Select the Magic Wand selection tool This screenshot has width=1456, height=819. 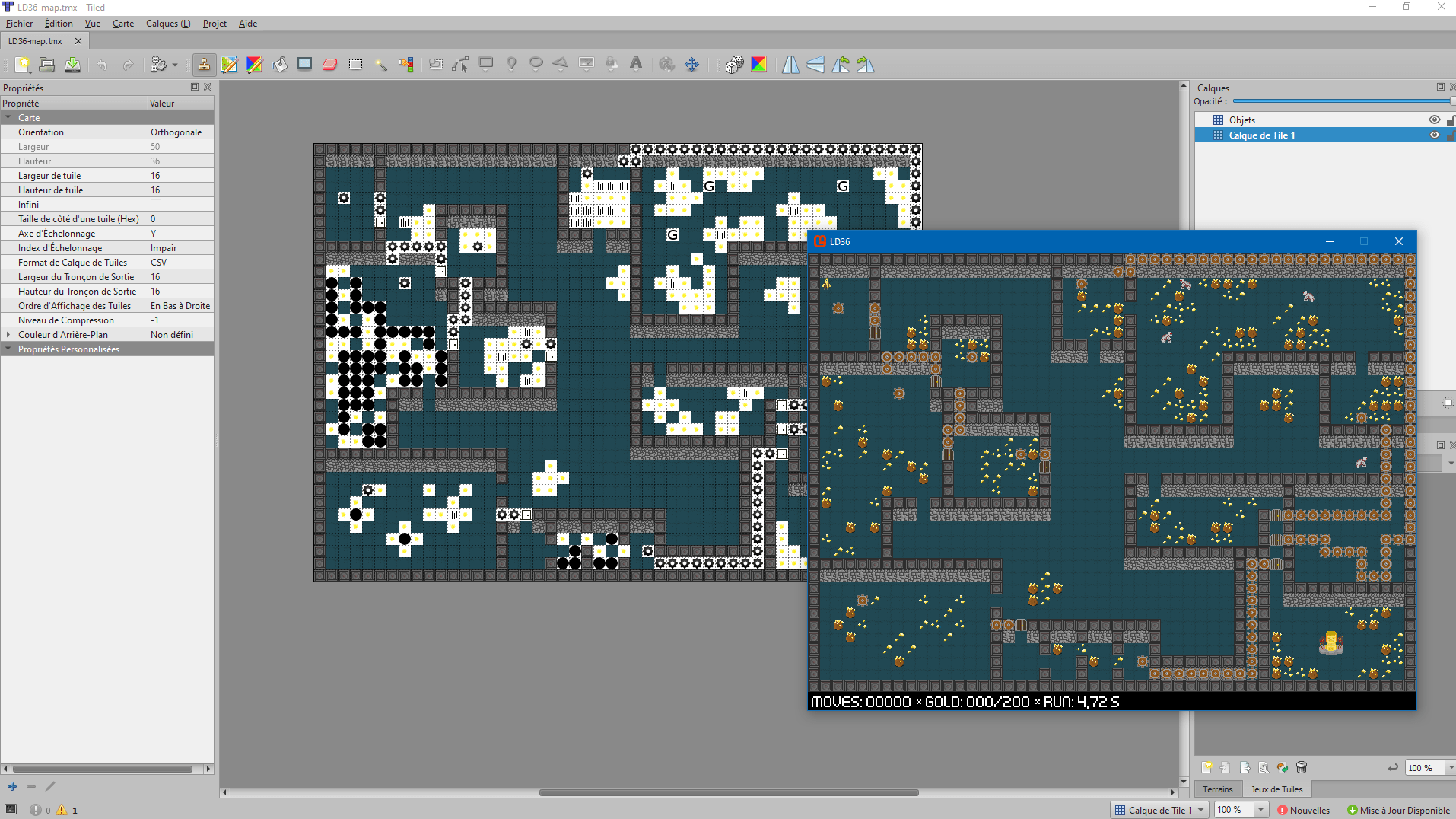[380, 65]
